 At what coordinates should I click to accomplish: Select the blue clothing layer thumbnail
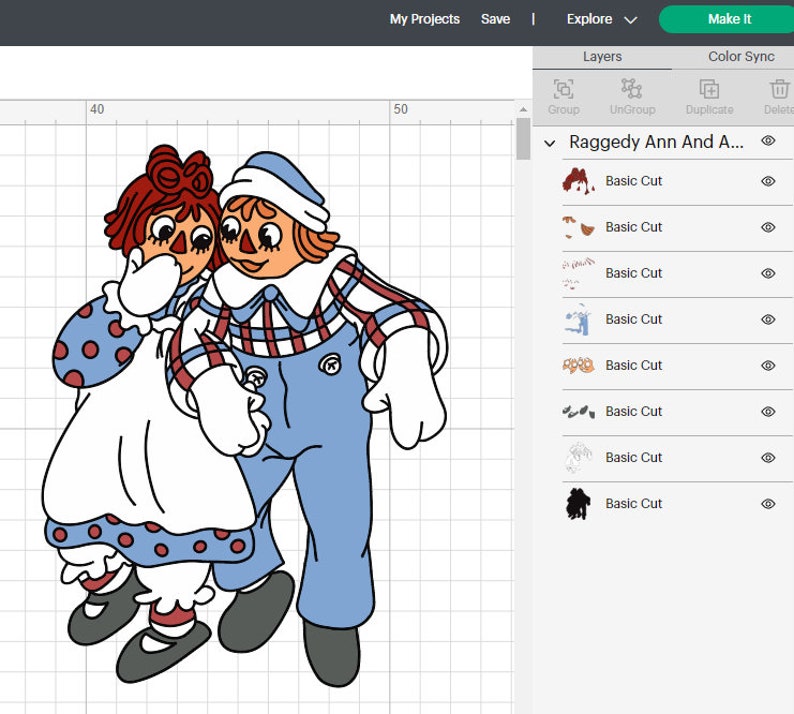(578, 320)
